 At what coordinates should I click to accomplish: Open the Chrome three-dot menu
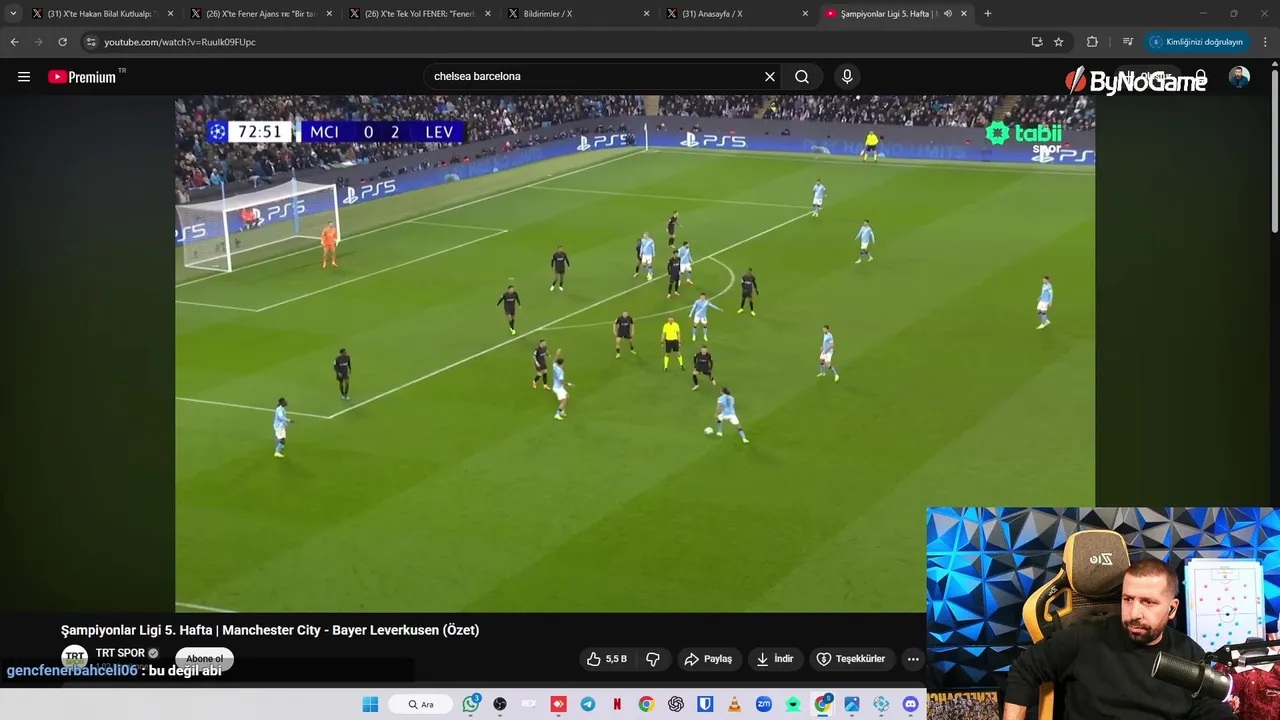coord(1266,42)
